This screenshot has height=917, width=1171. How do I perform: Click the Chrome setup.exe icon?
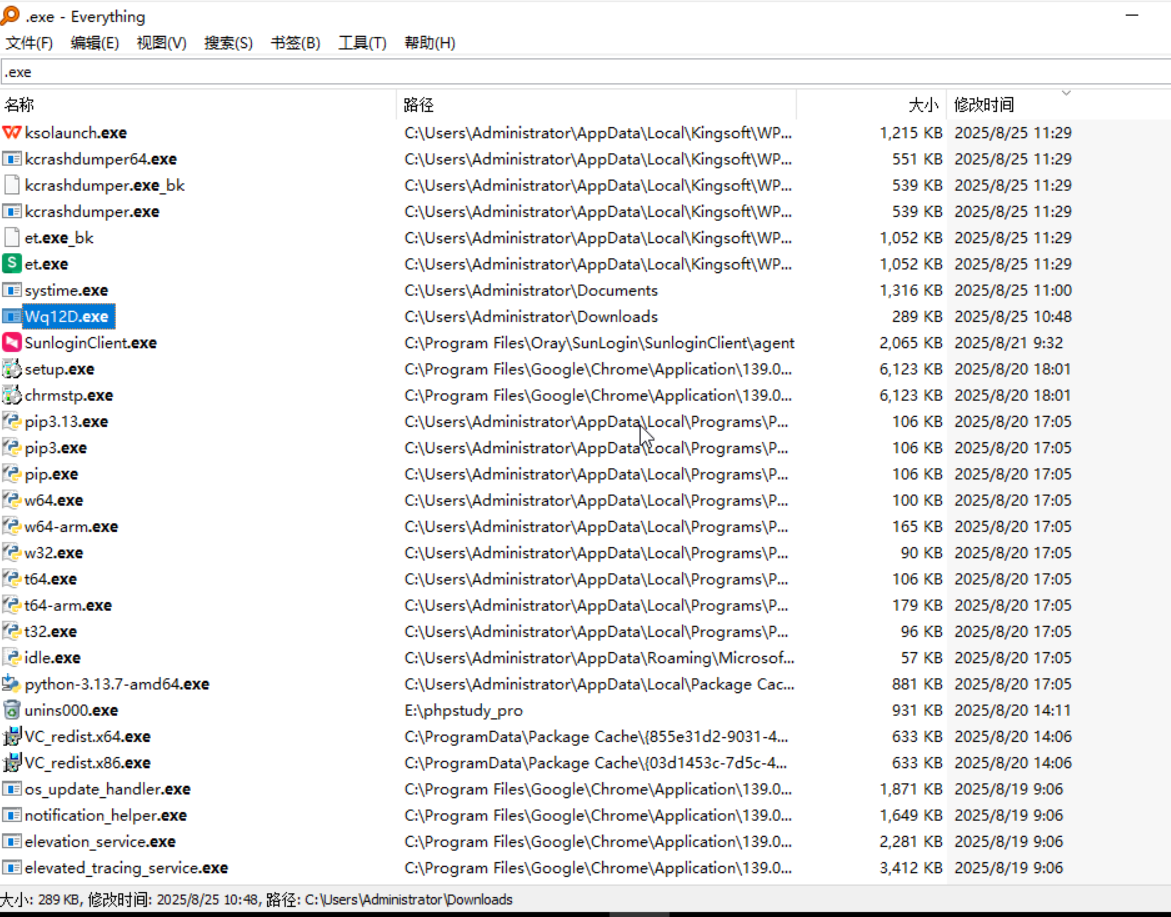[12, 368]
